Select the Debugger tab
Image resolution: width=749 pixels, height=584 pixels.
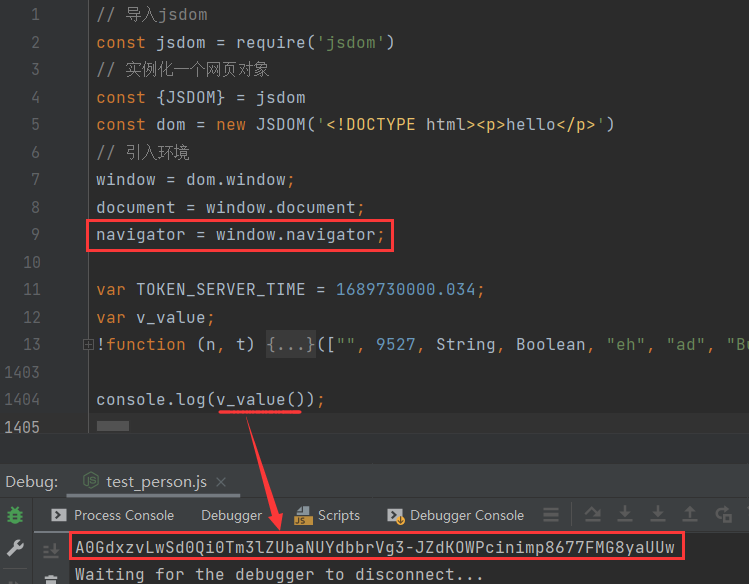pyautogui.click(x=231, y=516)
